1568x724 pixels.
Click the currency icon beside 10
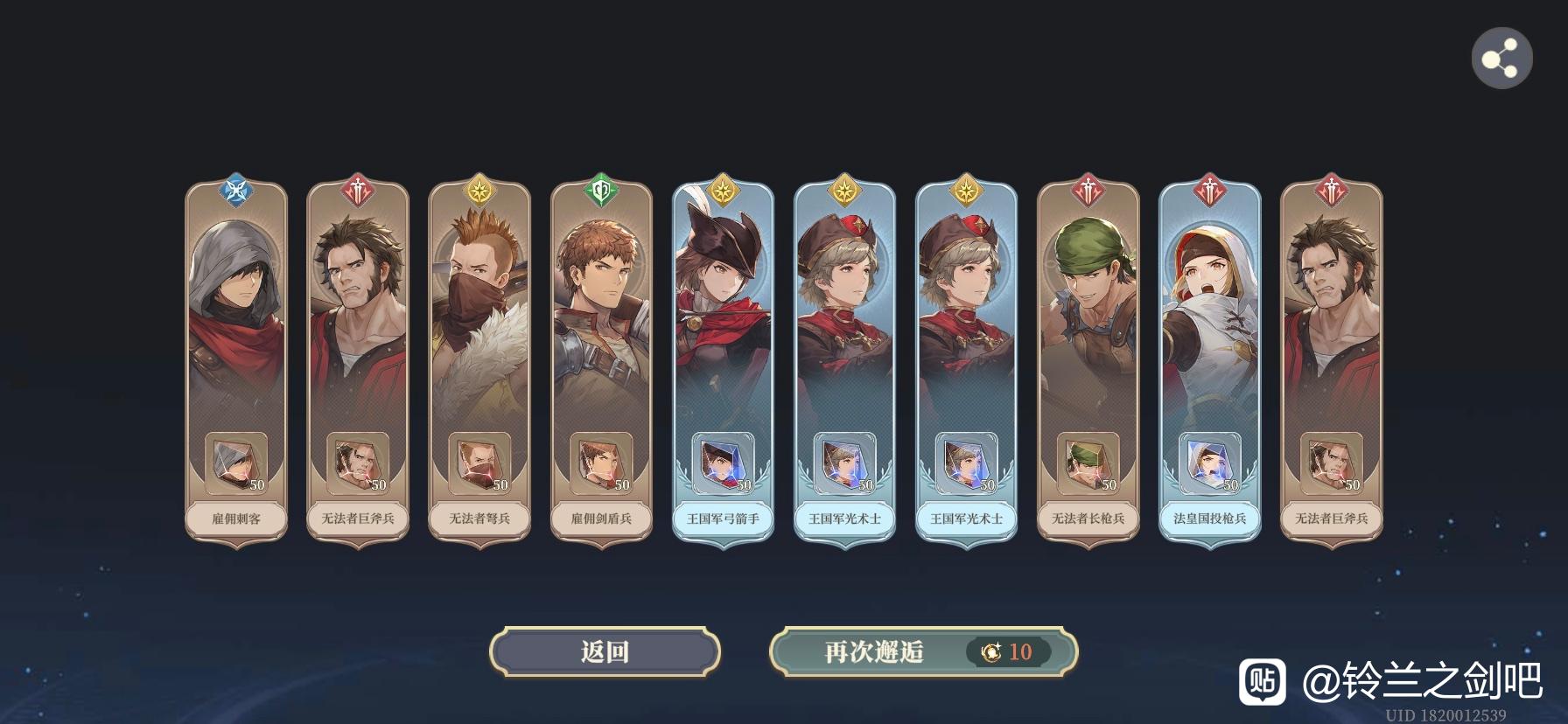(990, 651)
